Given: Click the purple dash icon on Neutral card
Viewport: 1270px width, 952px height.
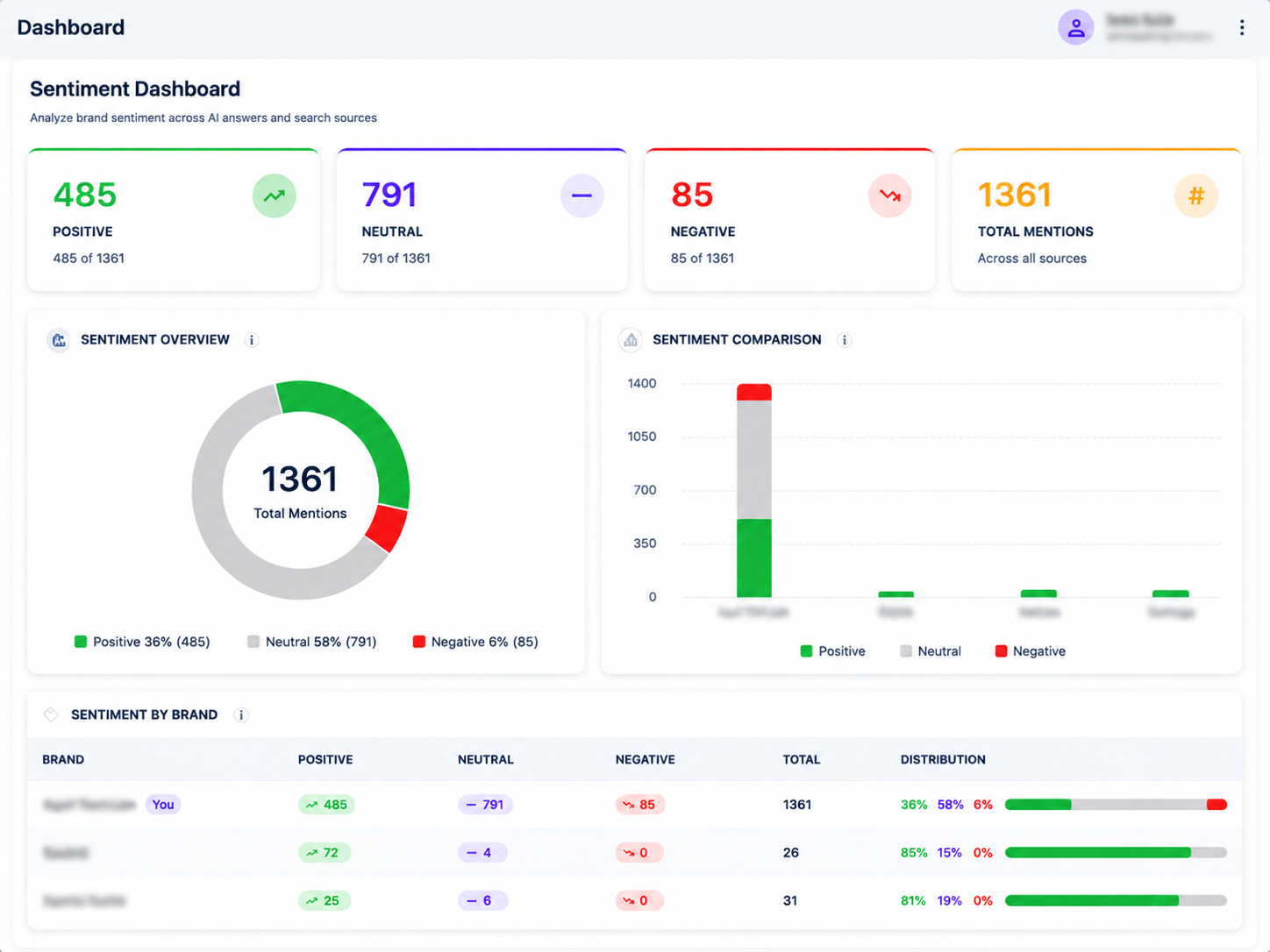Looking at the screenshot, I should (582, 195).
